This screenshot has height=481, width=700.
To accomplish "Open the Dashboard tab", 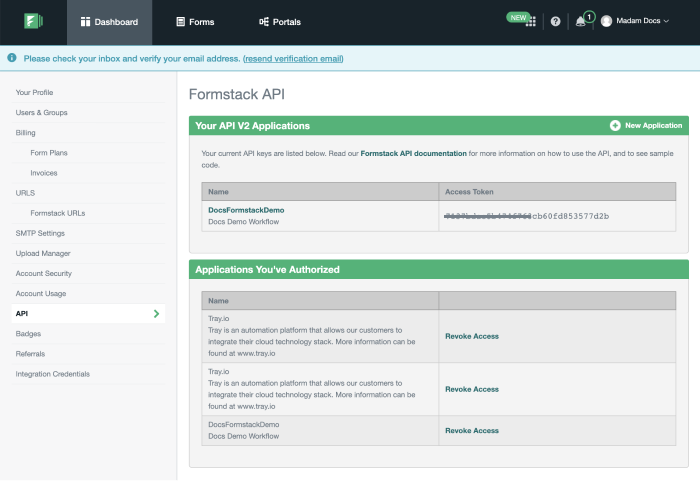I will point(109,22).
